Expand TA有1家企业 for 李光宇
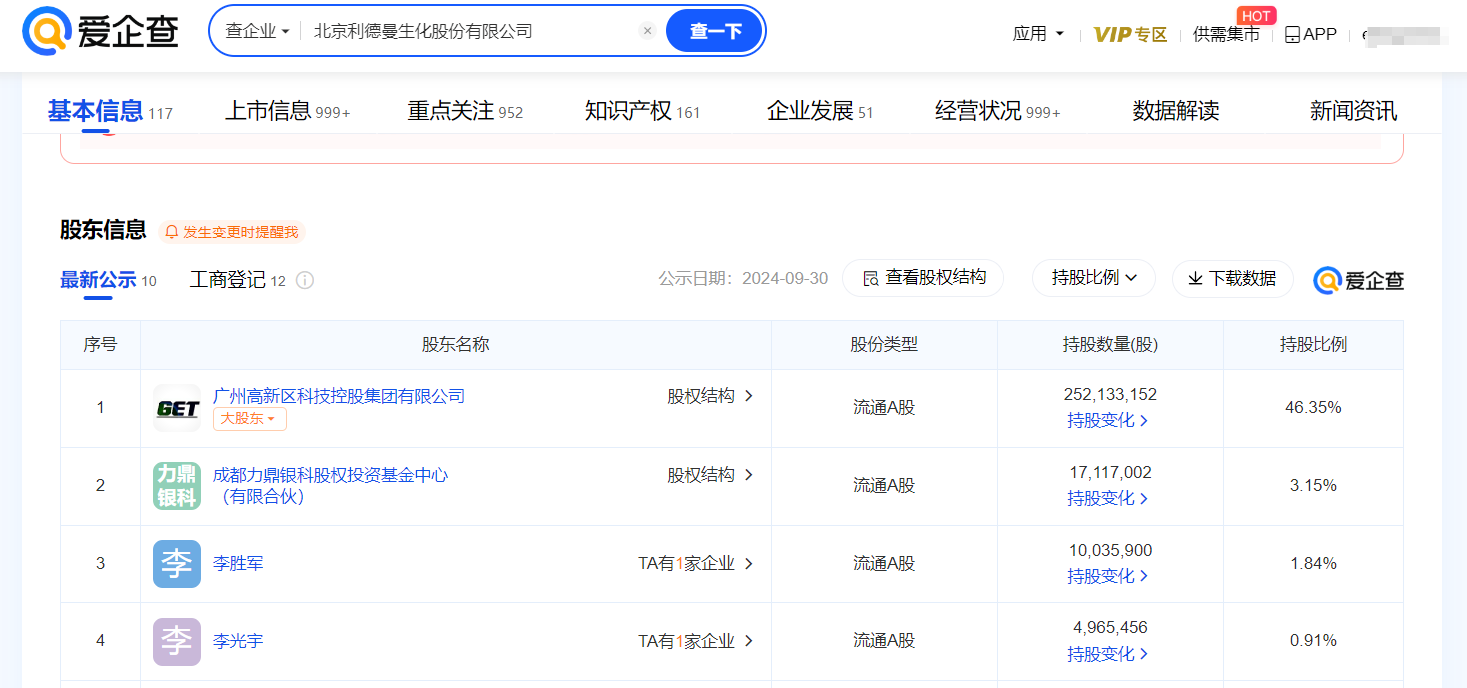This screenshot has width=1467, height=688. 696,641
